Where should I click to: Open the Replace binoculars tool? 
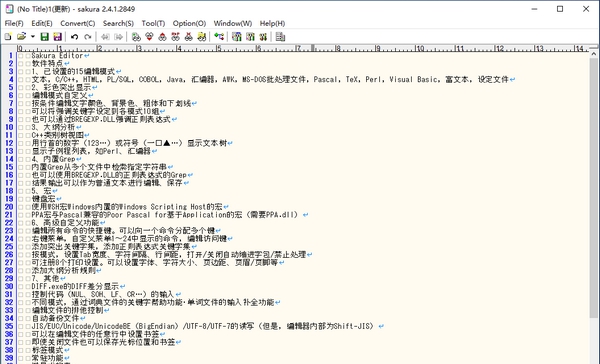176,37
